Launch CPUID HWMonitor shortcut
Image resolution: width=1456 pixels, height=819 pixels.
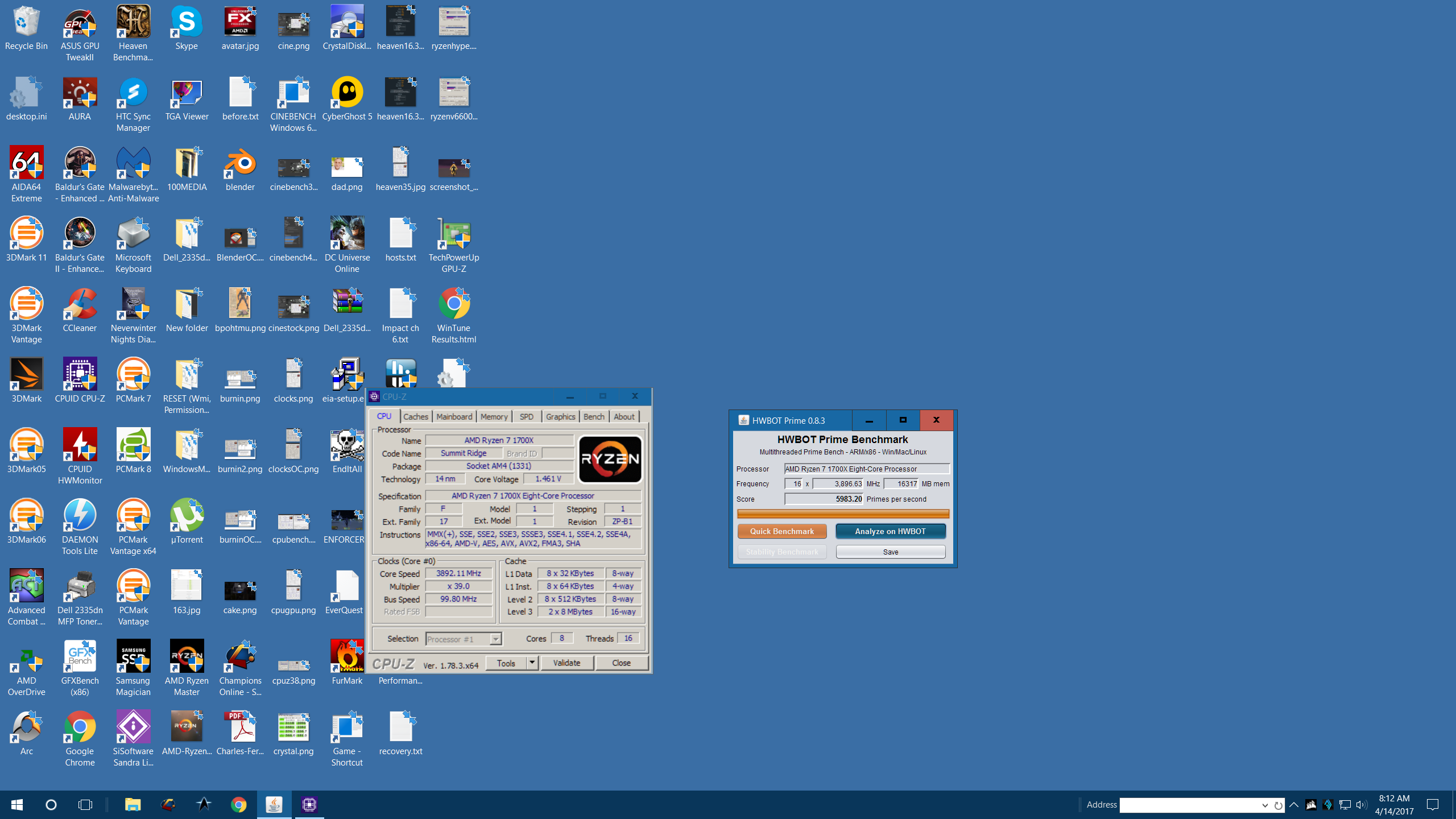point(80,456)
